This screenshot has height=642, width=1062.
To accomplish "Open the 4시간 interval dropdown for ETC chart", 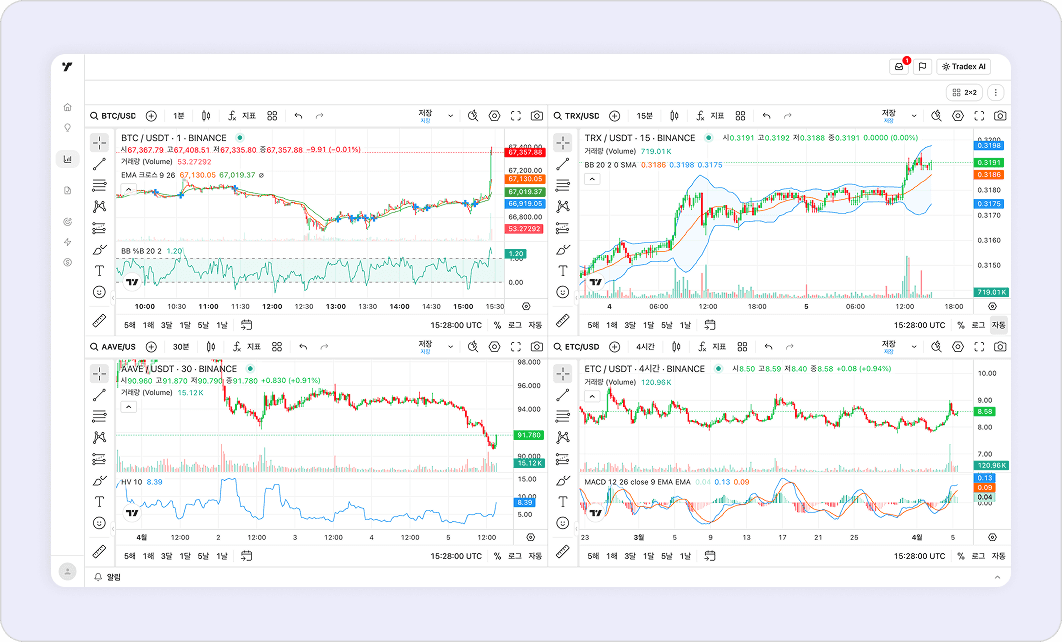I will click(645, 347).
